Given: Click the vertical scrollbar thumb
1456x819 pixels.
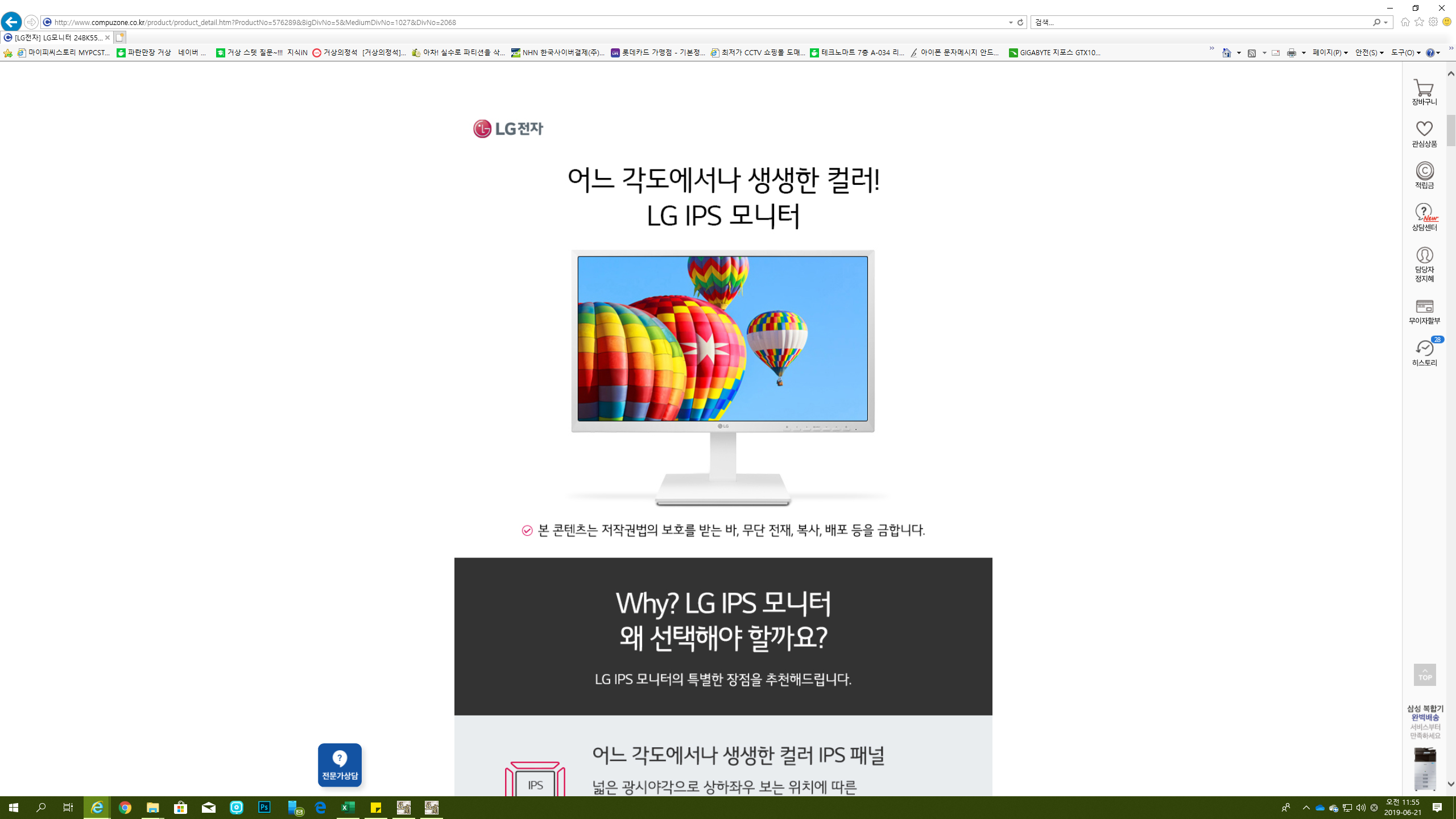Looking at the screenshot, I should pos(1451,131).
